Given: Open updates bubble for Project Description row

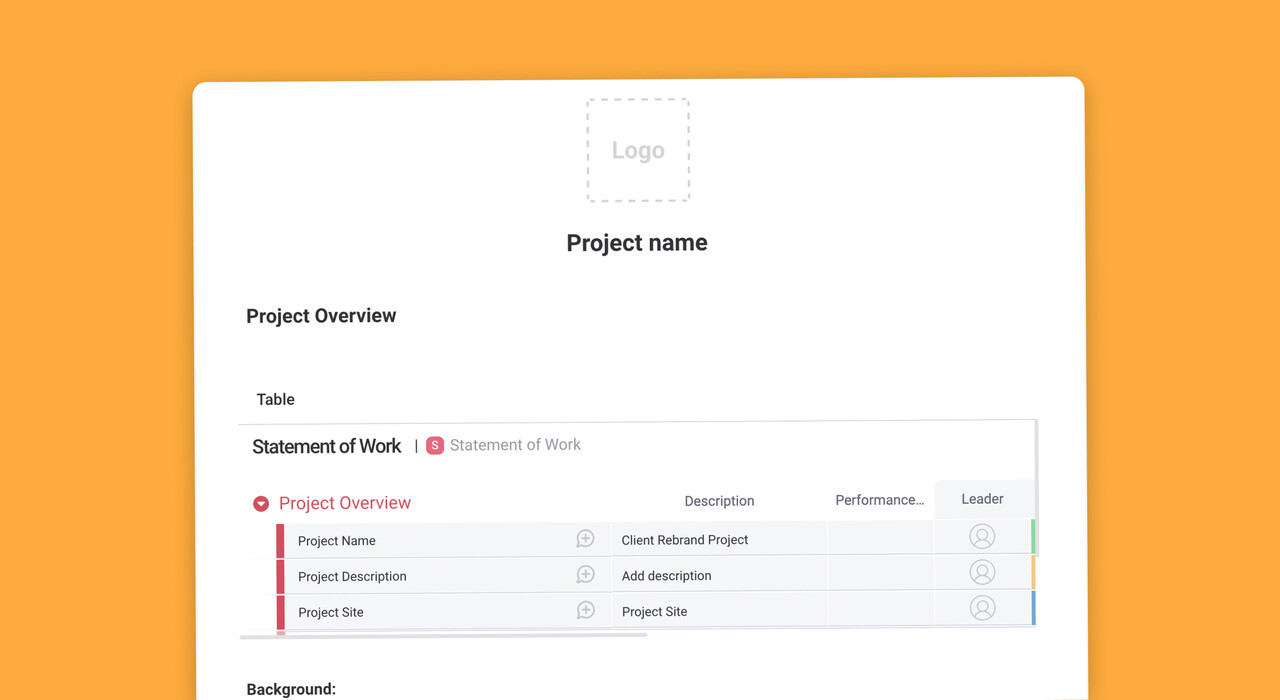Looking at the screenshot, I should [x=585, y=575].
